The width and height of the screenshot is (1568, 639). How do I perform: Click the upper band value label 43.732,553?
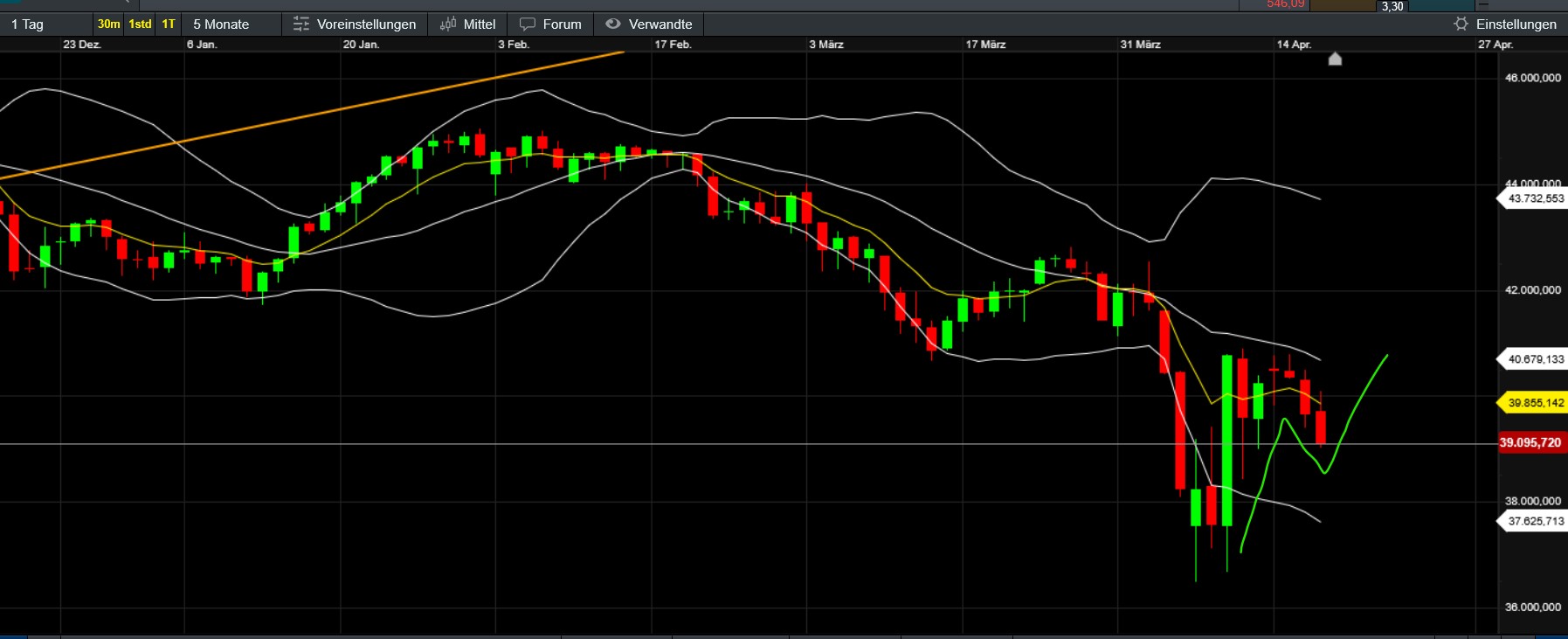pos(1534,198)
